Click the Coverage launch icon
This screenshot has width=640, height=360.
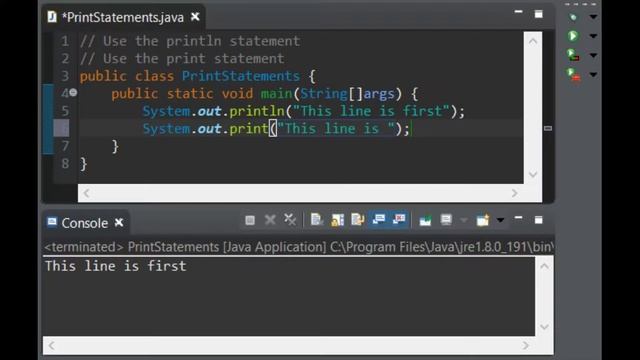(x=573, y=55)
